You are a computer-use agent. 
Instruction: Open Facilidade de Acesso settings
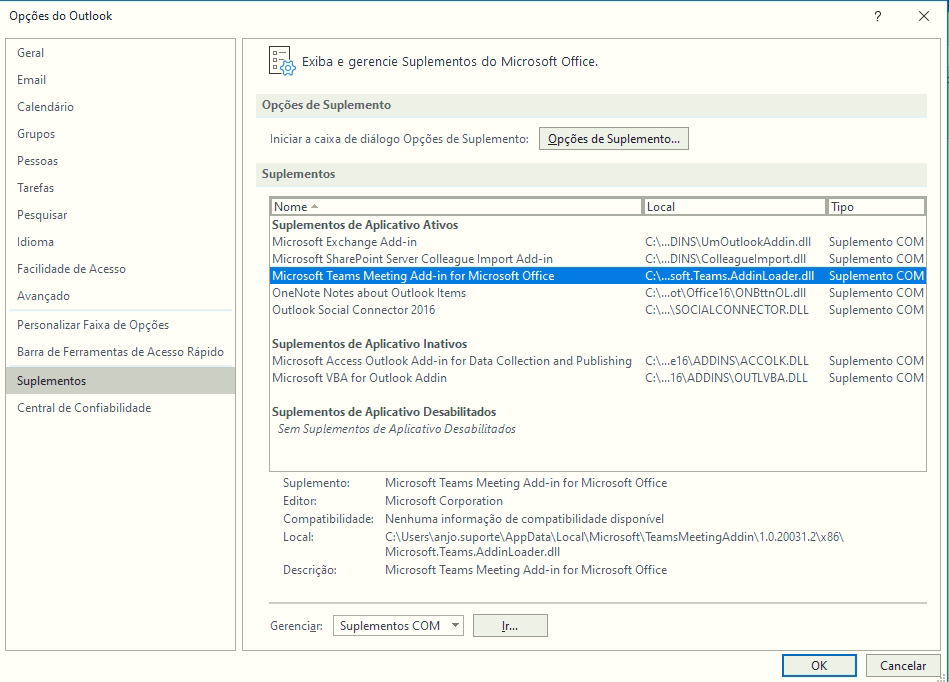(x=120, y=269)
